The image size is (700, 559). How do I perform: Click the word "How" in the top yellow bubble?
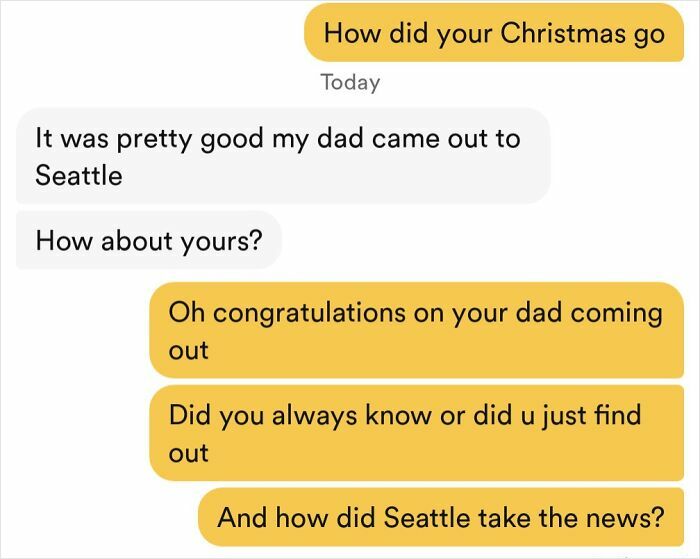347,33
